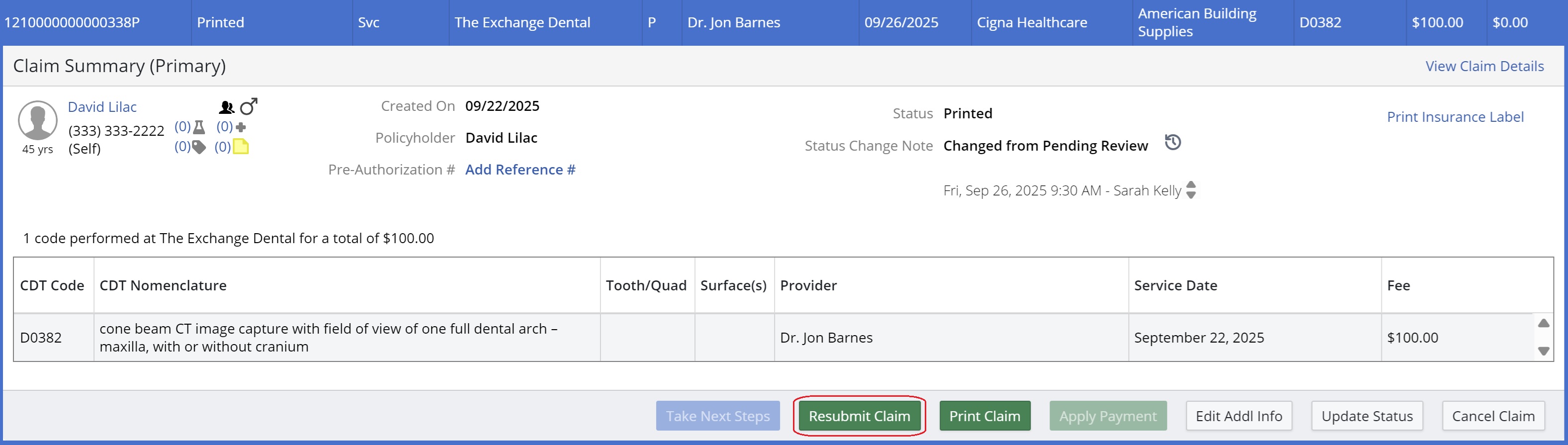This screenshot has width=1568, height=445.
Task: Click the medical alerts plus icon
Action: 241,127
